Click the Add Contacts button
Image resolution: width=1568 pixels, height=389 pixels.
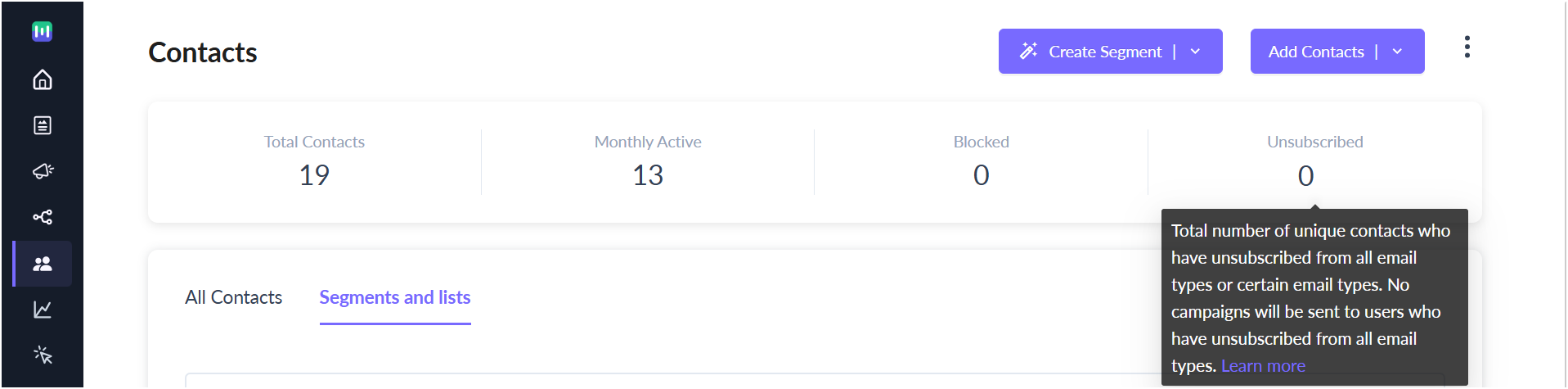tap(1316, 52)
